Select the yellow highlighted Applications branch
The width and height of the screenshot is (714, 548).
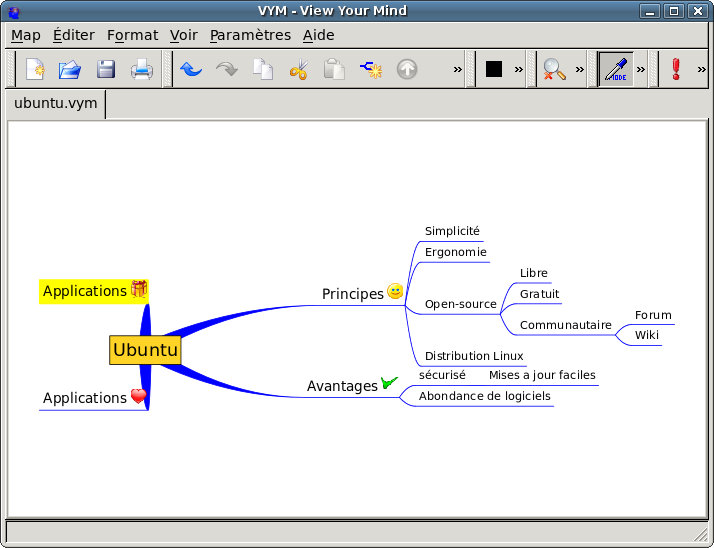[94, 291]
